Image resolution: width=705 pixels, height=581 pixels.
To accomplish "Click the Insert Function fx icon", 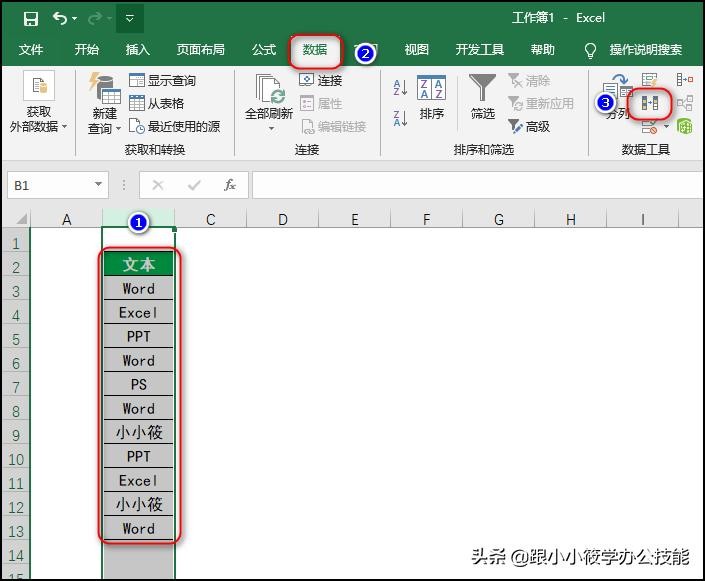I will pos(229,185).
